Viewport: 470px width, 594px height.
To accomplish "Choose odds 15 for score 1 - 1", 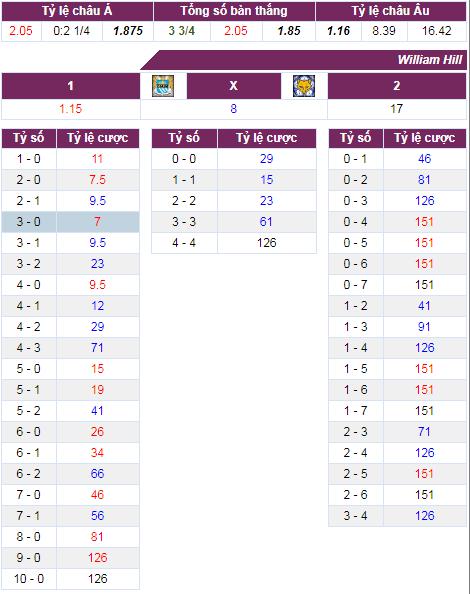I will pyautogui.click(x=267, y=180).
